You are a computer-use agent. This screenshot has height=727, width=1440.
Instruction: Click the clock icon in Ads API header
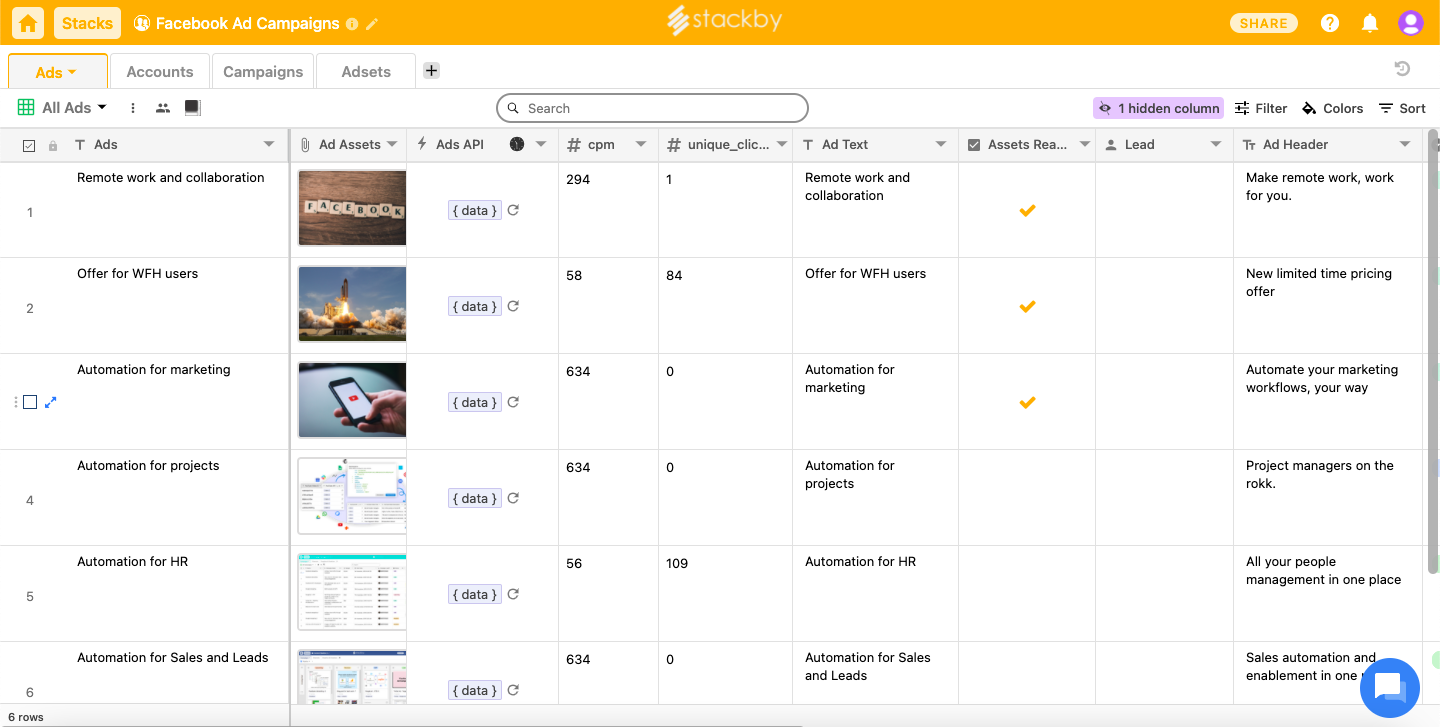pyautogui.click(x=517, y=144)
